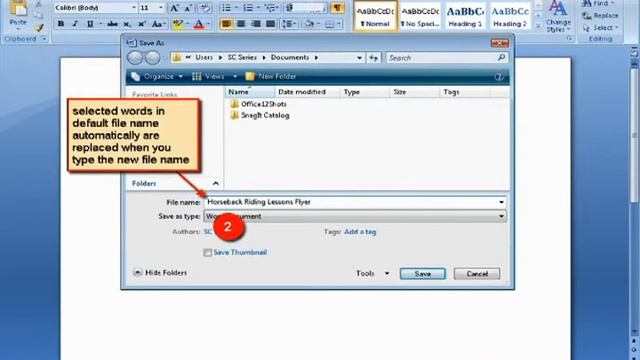
Task: Click the Format Painter brush icon
Action: coord(39,28)
